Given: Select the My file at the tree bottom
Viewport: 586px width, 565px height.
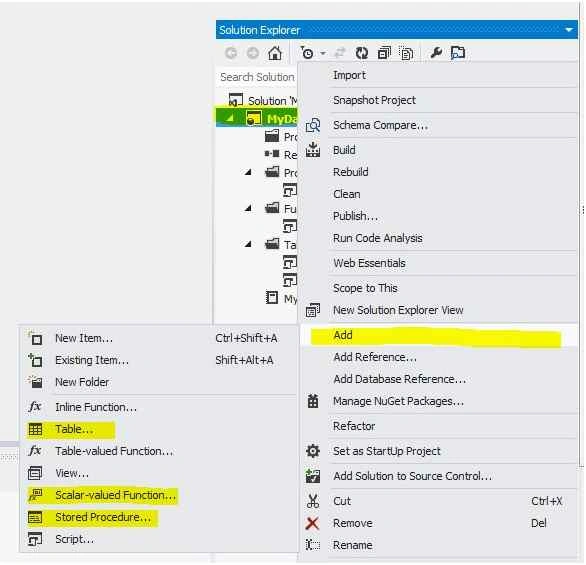Looking at the screenshot, I should [282, 298].
